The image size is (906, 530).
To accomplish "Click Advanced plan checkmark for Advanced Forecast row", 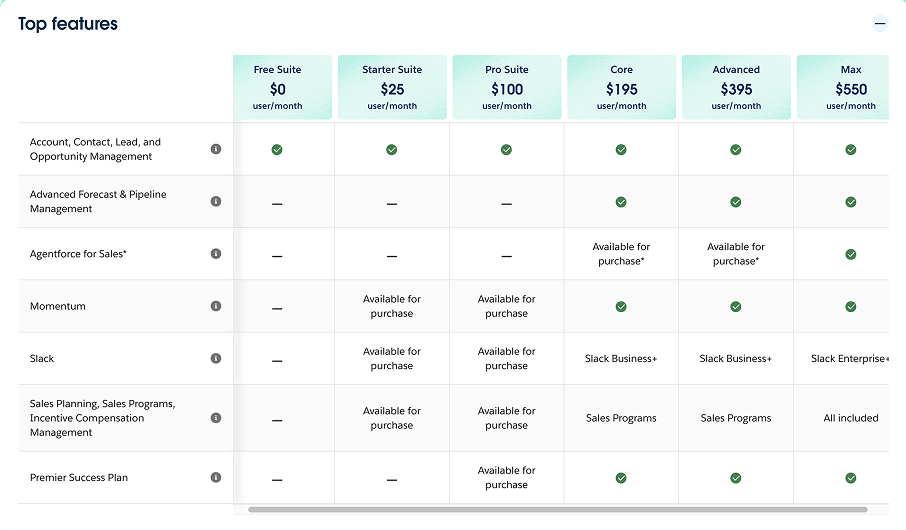I will (x=736, y=202).
